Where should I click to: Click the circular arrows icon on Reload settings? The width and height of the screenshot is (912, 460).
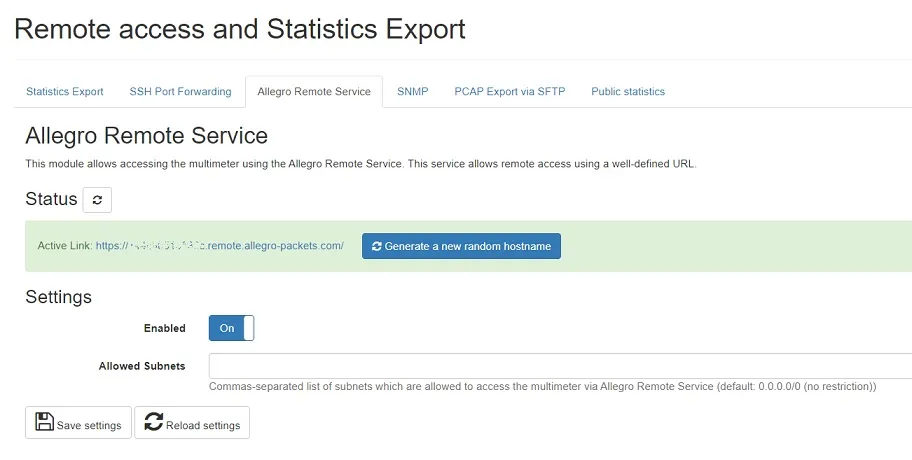pos(153,422)
